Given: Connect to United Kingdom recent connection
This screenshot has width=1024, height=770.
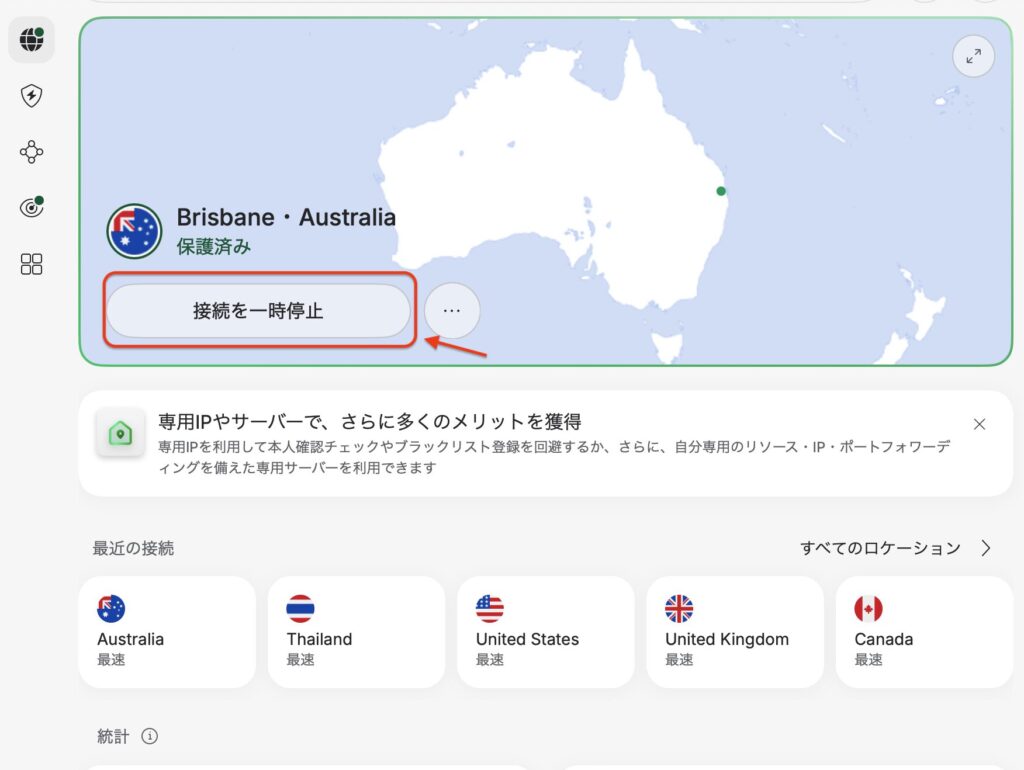Looking at the screenshot, I should 735,632.
